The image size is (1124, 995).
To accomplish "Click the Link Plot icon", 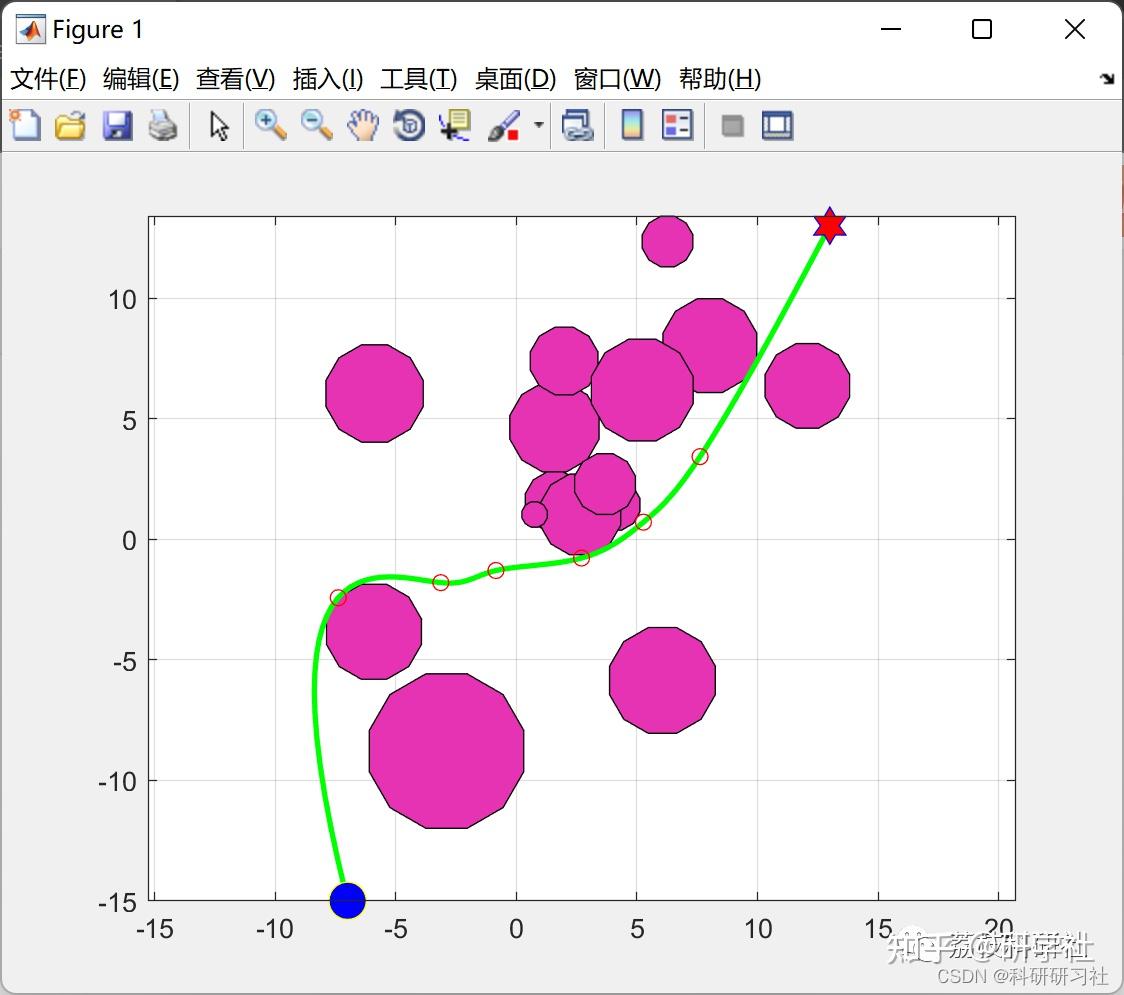I will click(x=578, y=125).
